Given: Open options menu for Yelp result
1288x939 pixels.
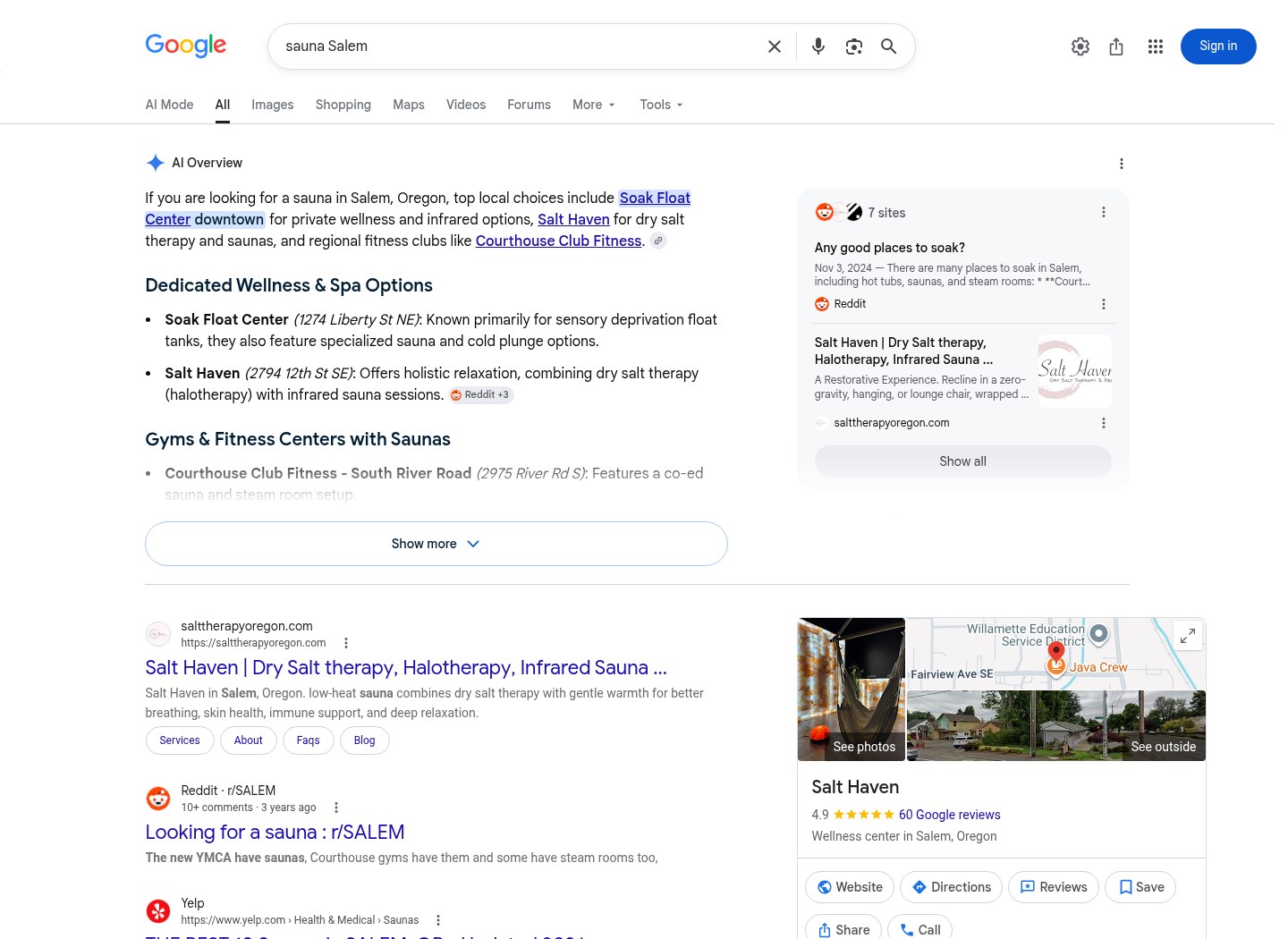Looking at the screenshot, I should pos(438,920).
